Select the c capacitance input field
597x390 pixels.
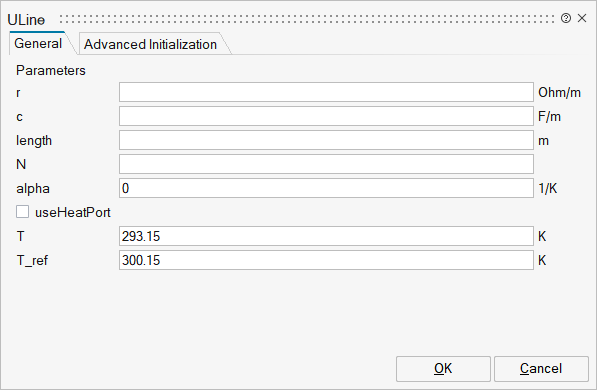(326, 116)
